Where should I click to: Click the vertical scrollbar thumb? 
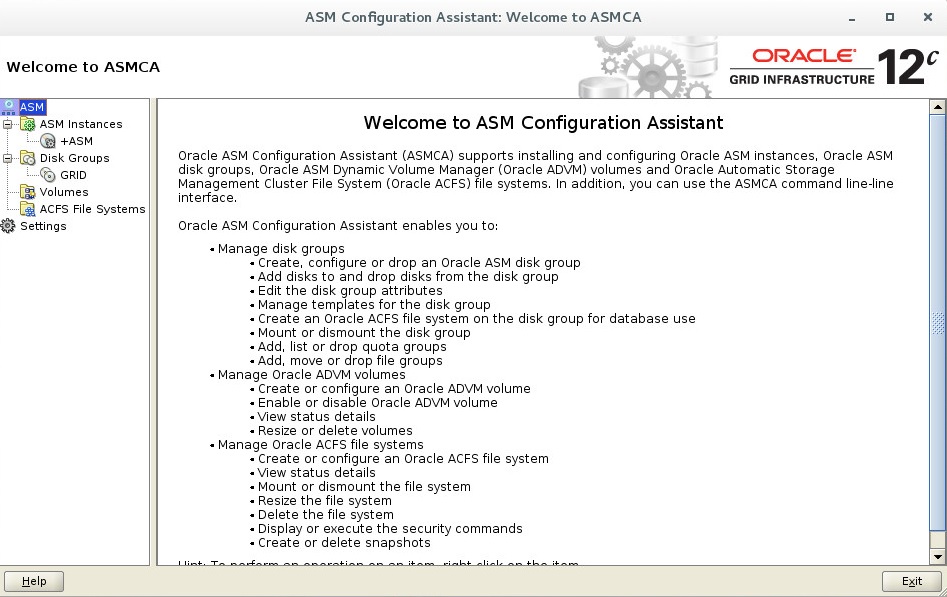(937, 322)
